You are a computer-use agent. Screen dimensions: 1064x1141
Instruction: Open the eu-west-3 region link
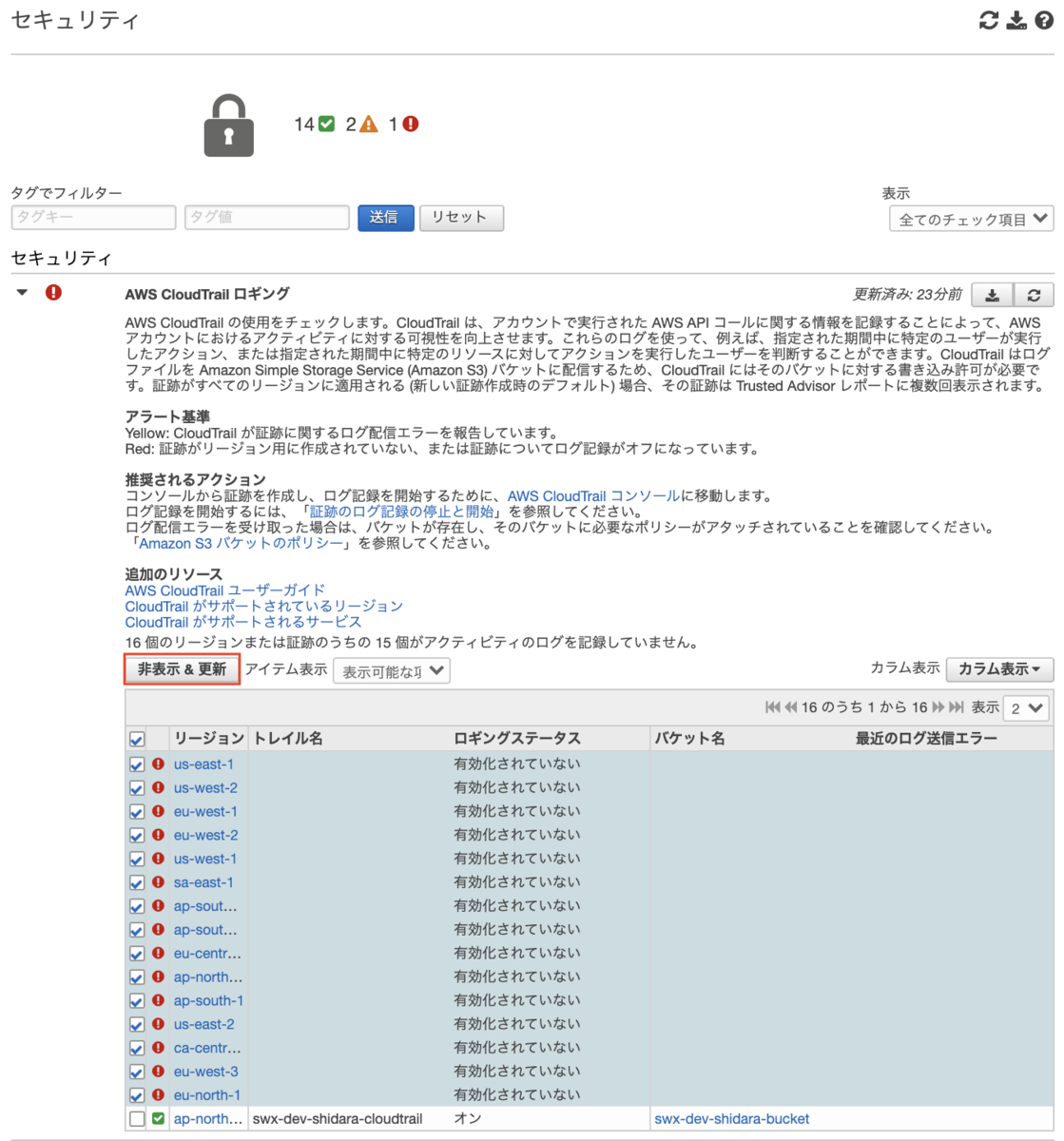(206, 1072)
